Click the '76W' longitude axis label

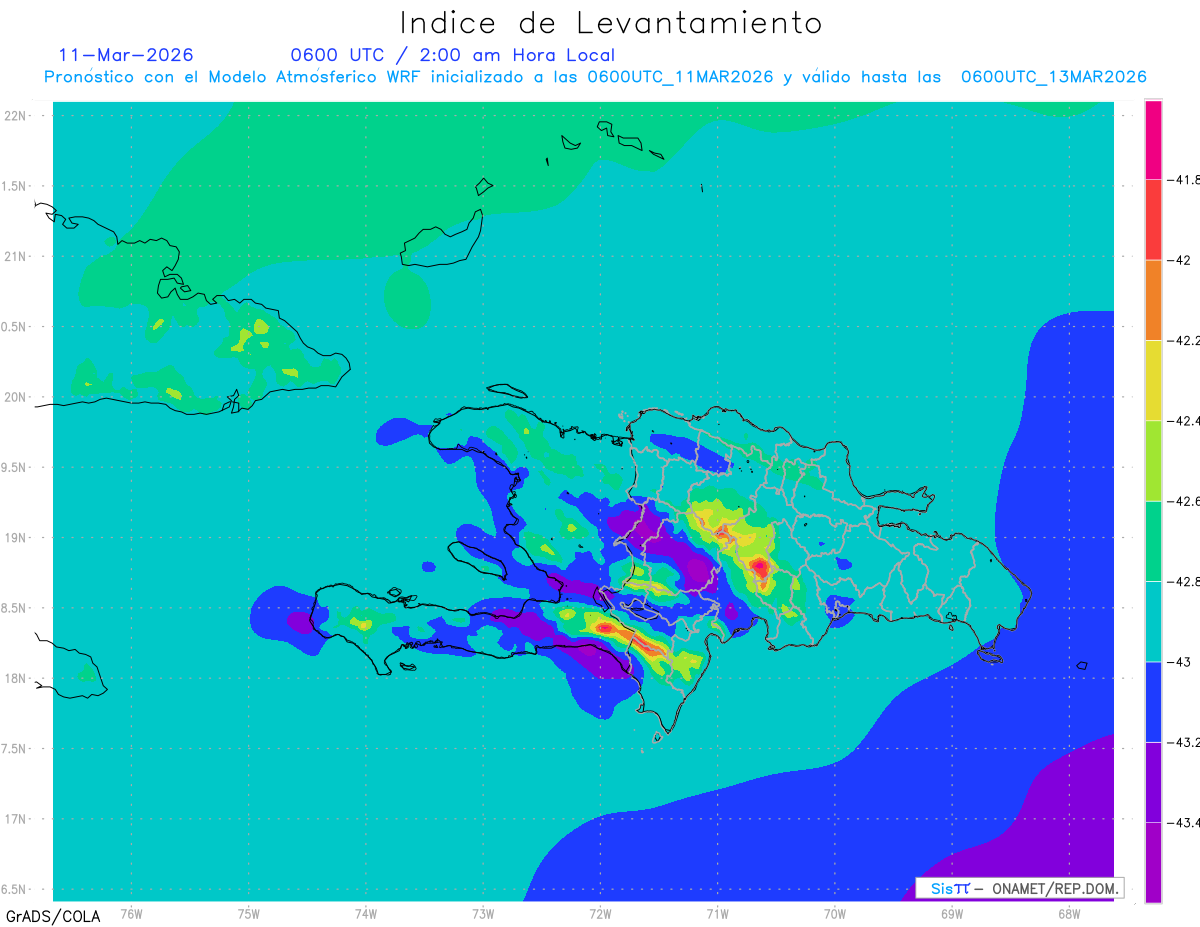click(131, 912)
